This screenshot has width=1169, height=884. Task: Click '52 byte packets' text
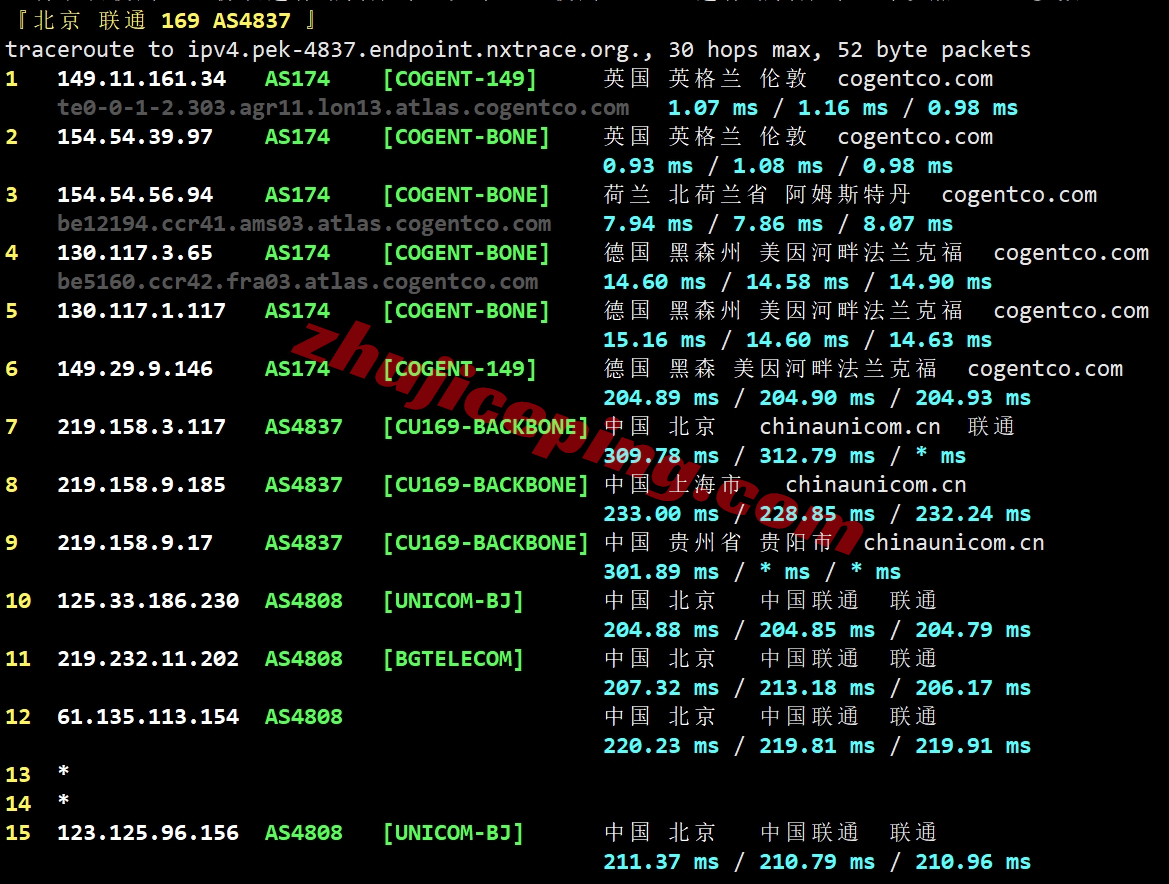pyautogui.click(x=934, y=50)
